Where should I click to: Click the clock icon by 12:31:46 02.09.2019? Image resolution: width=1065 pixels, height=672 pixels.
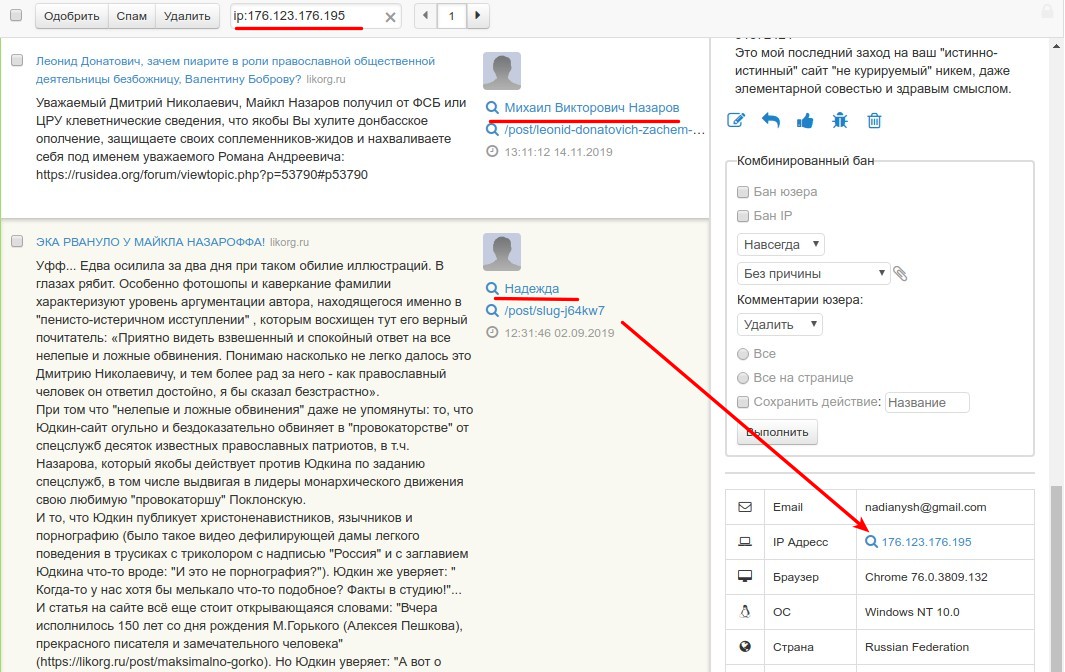click(x=492, y=332)
